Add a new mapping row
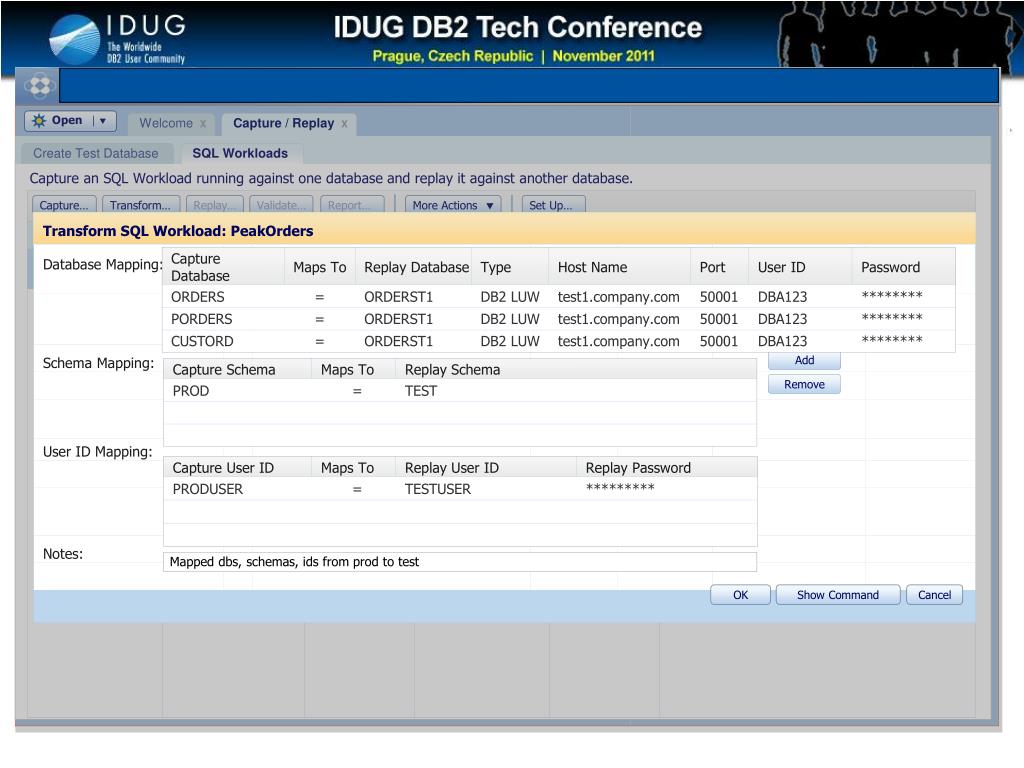The height and width of the screenshot is (768, 1024). click(804, 360)
